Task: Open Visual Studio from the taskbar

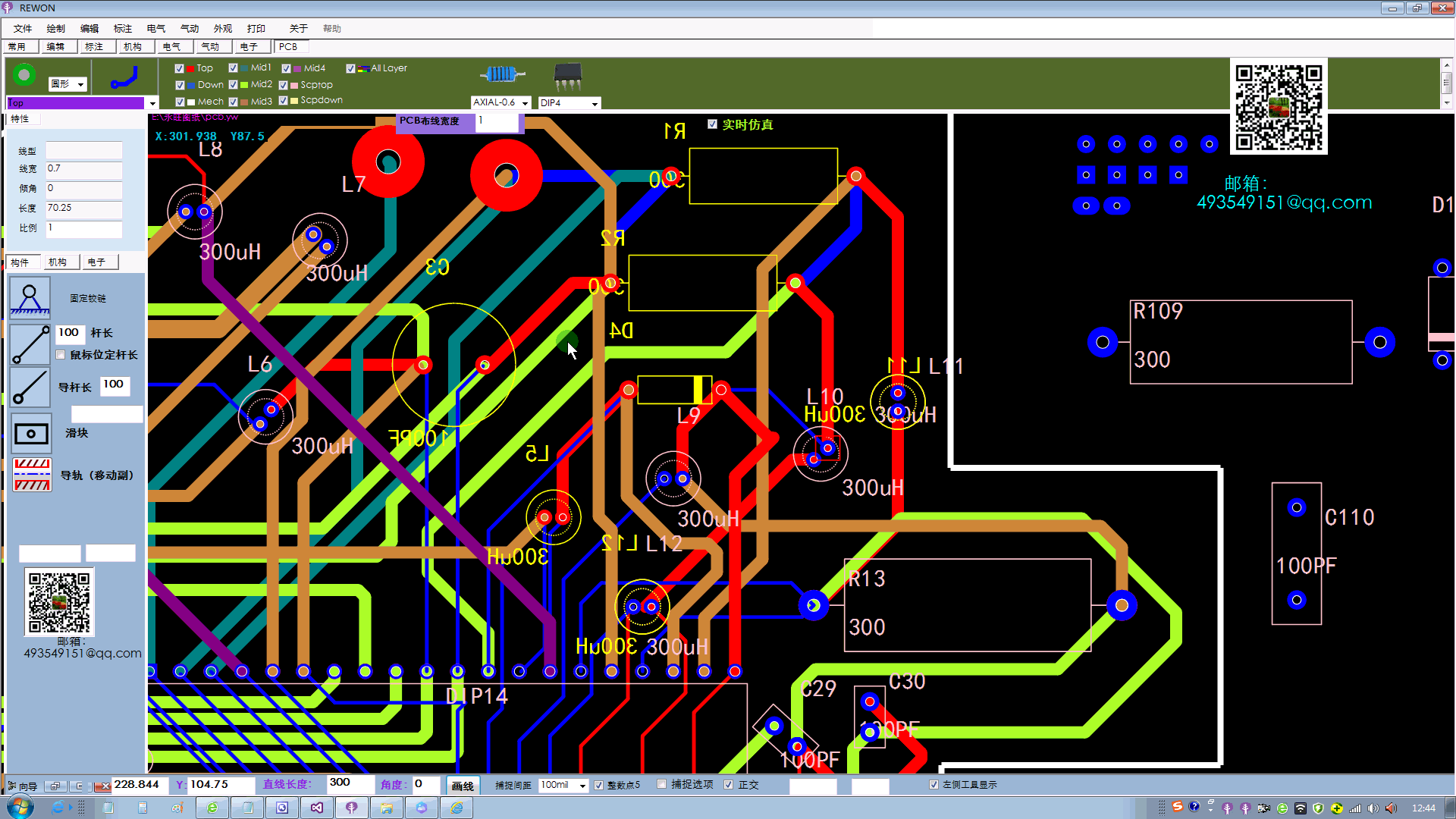Action: tap(317, 808)
